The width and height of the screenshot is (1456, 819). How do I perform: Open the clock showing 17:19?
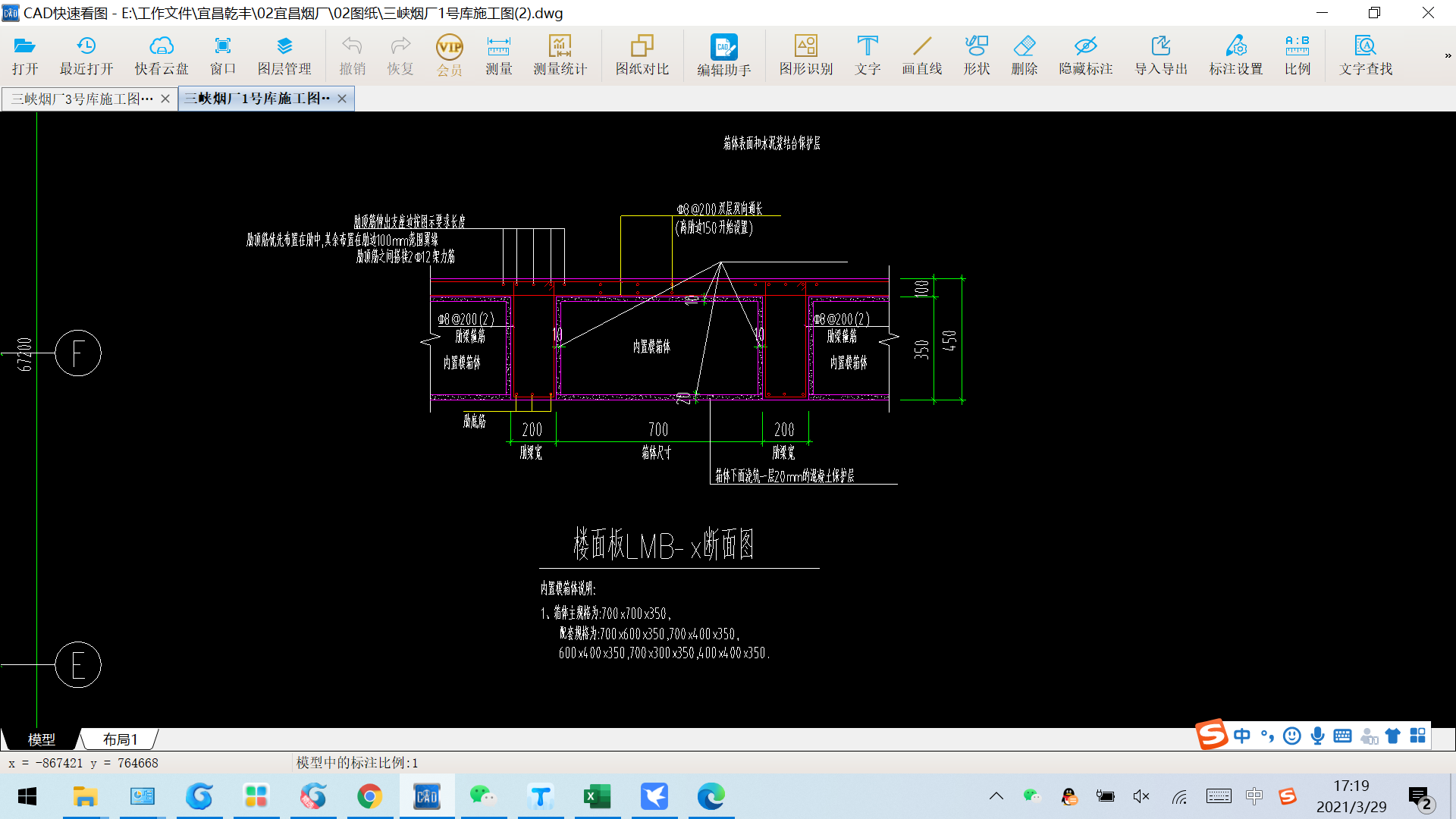tap(1351, 796)
